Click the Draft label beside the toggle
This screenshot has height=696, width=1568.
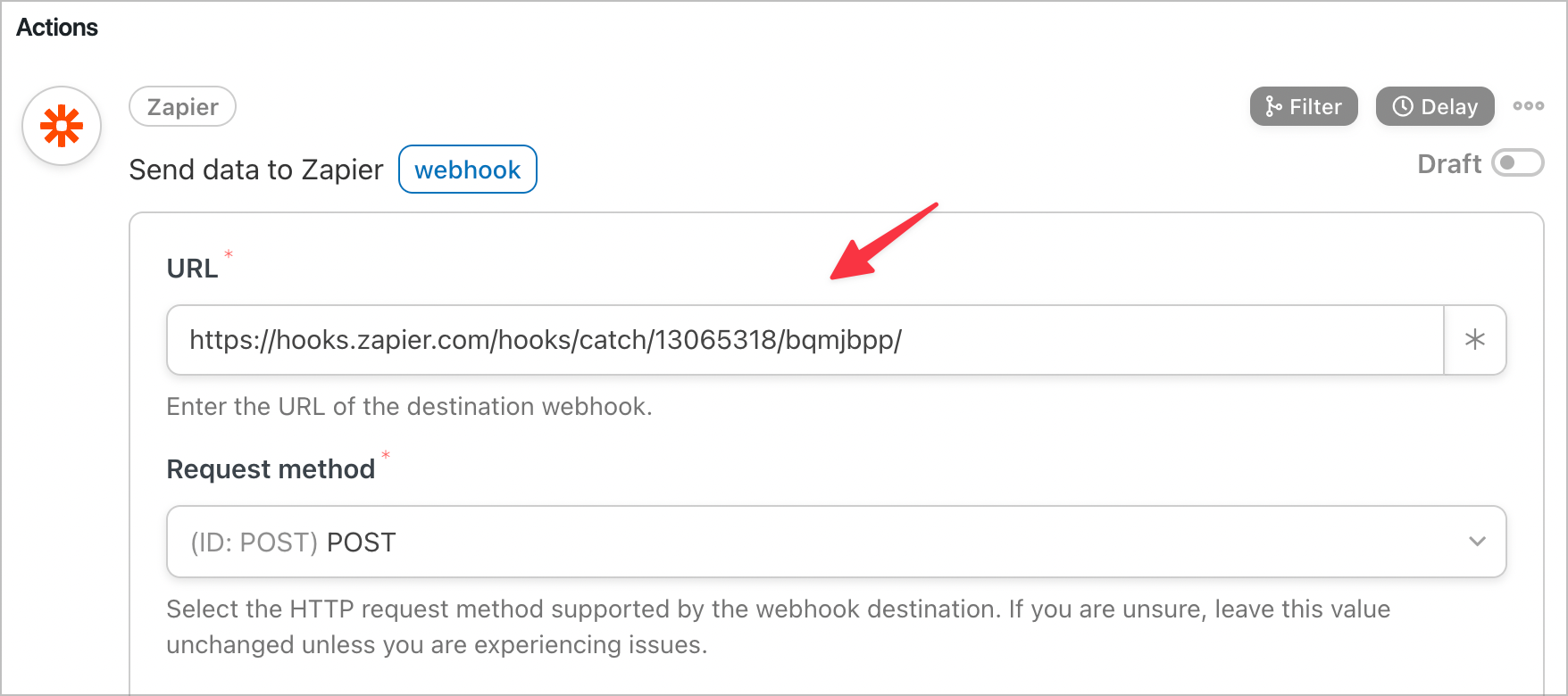coord(1449,163)
